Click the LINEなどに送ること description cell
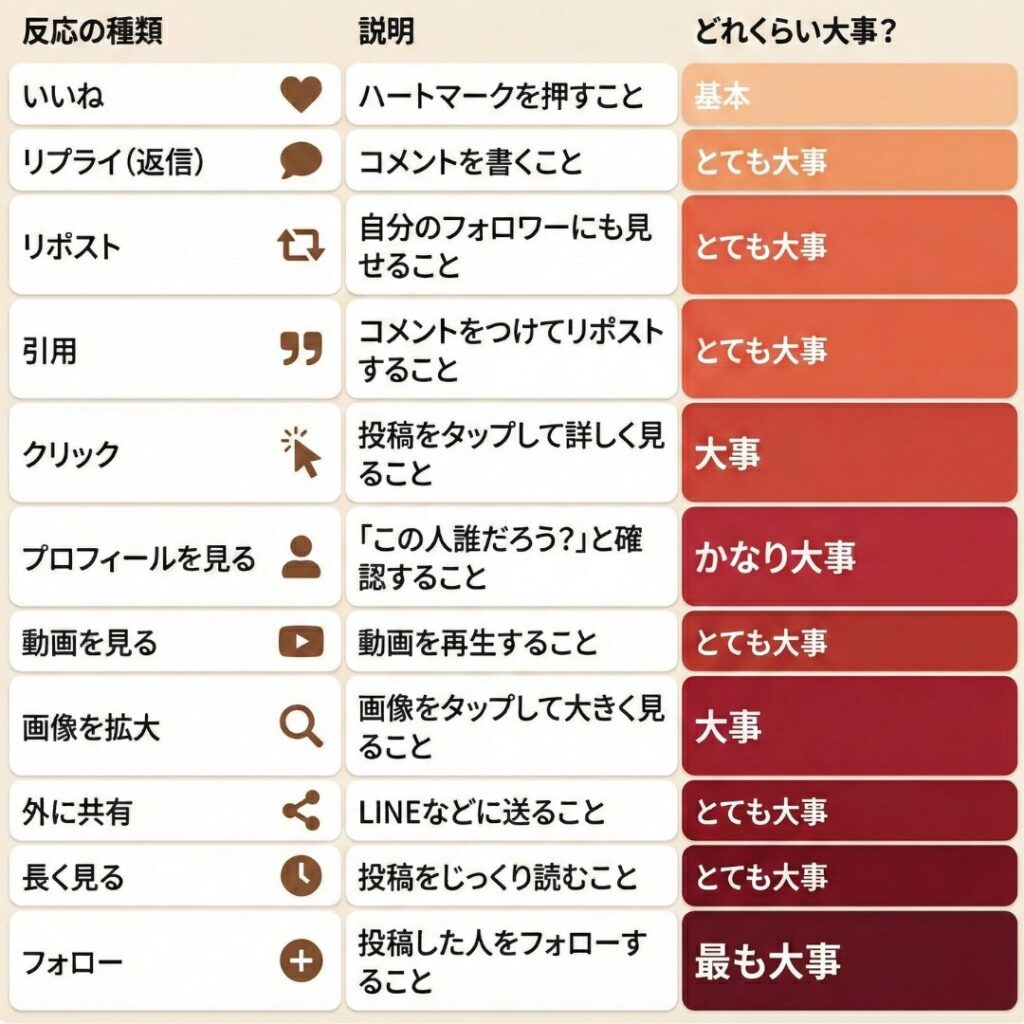1024x1024 pixels. pos(511,811)
